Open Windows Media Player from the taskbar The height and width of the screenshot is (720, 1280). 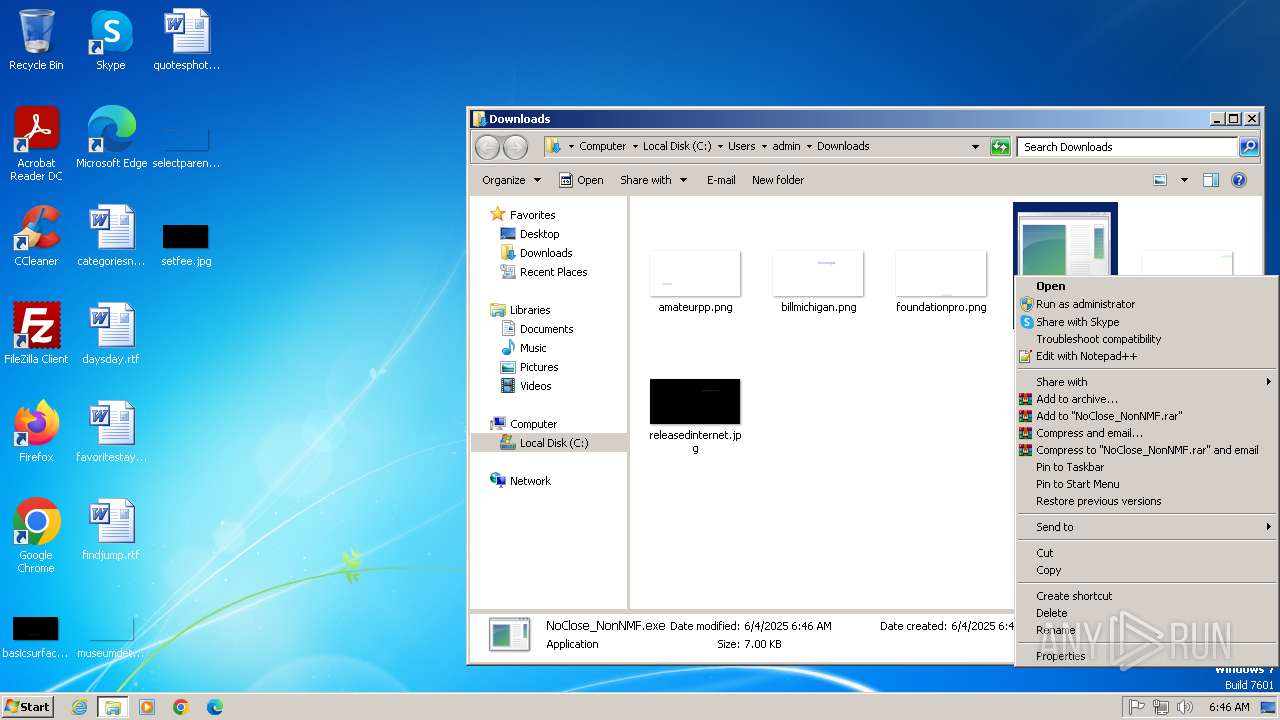coord(147,707)
